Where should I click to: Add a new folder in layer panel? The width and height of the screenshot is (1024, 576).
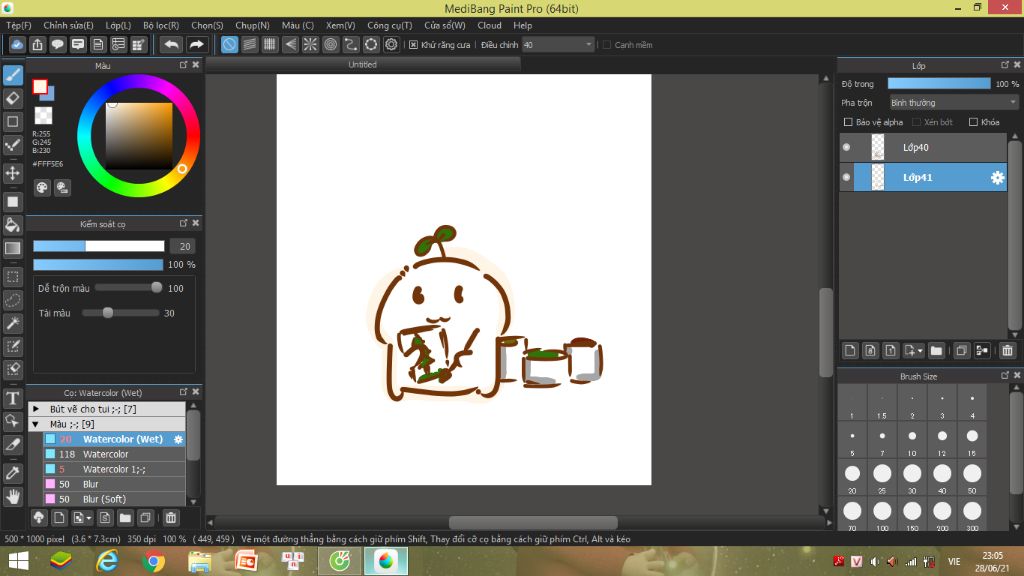point(936,351)
